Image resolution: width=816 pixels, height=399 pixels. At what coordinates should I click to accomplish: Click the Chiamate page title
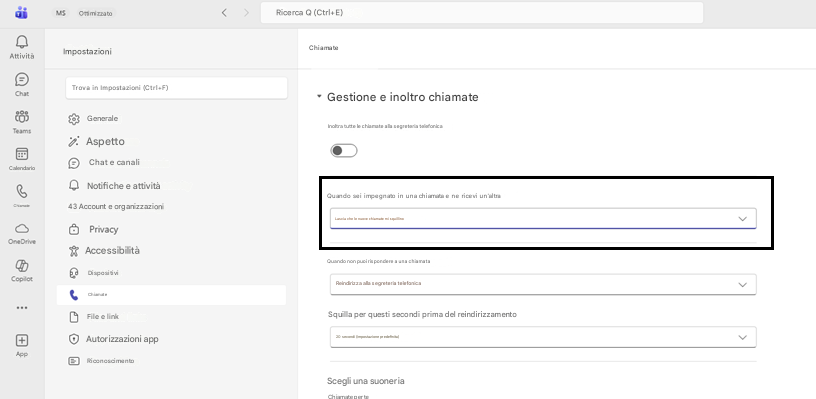(x=324, y=48)
